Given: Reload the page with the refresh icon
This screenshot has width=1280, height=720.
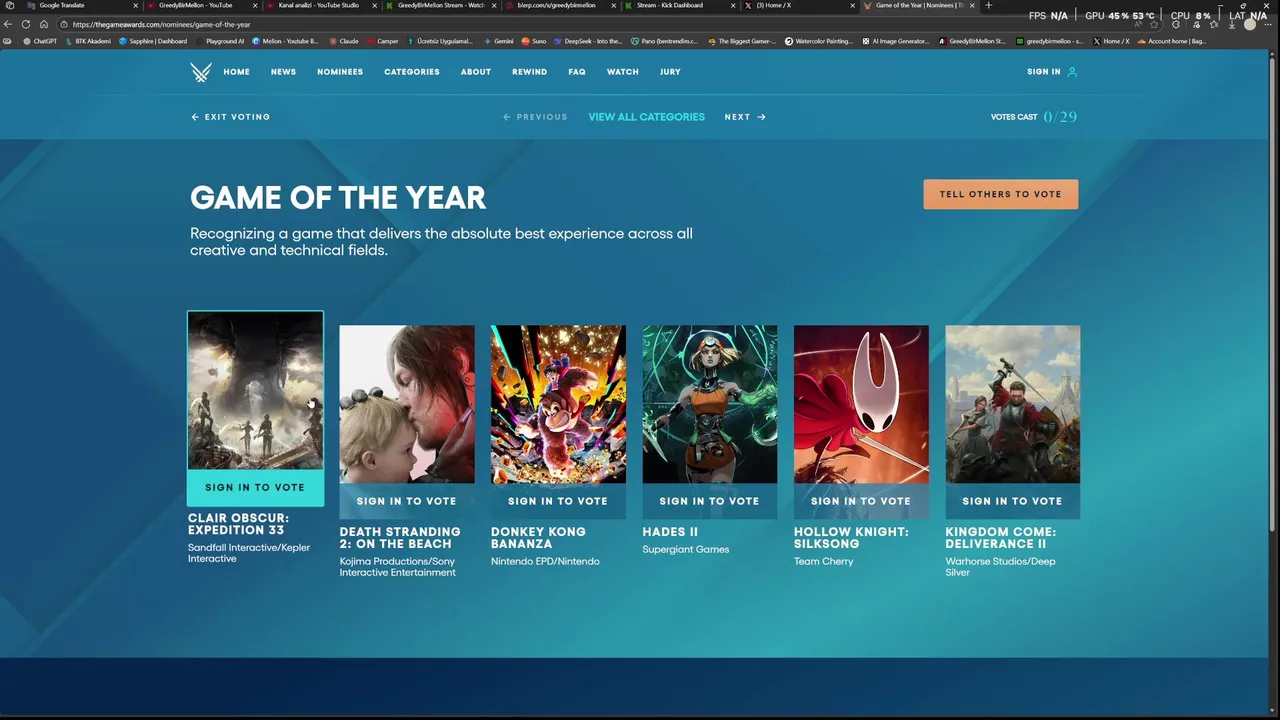Looking at the screenshot, I should [x=26, y=24].
